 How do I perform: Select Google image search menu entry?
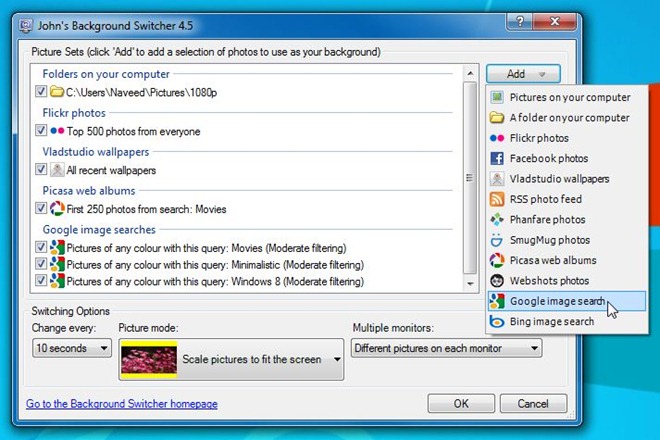[567, 301]
